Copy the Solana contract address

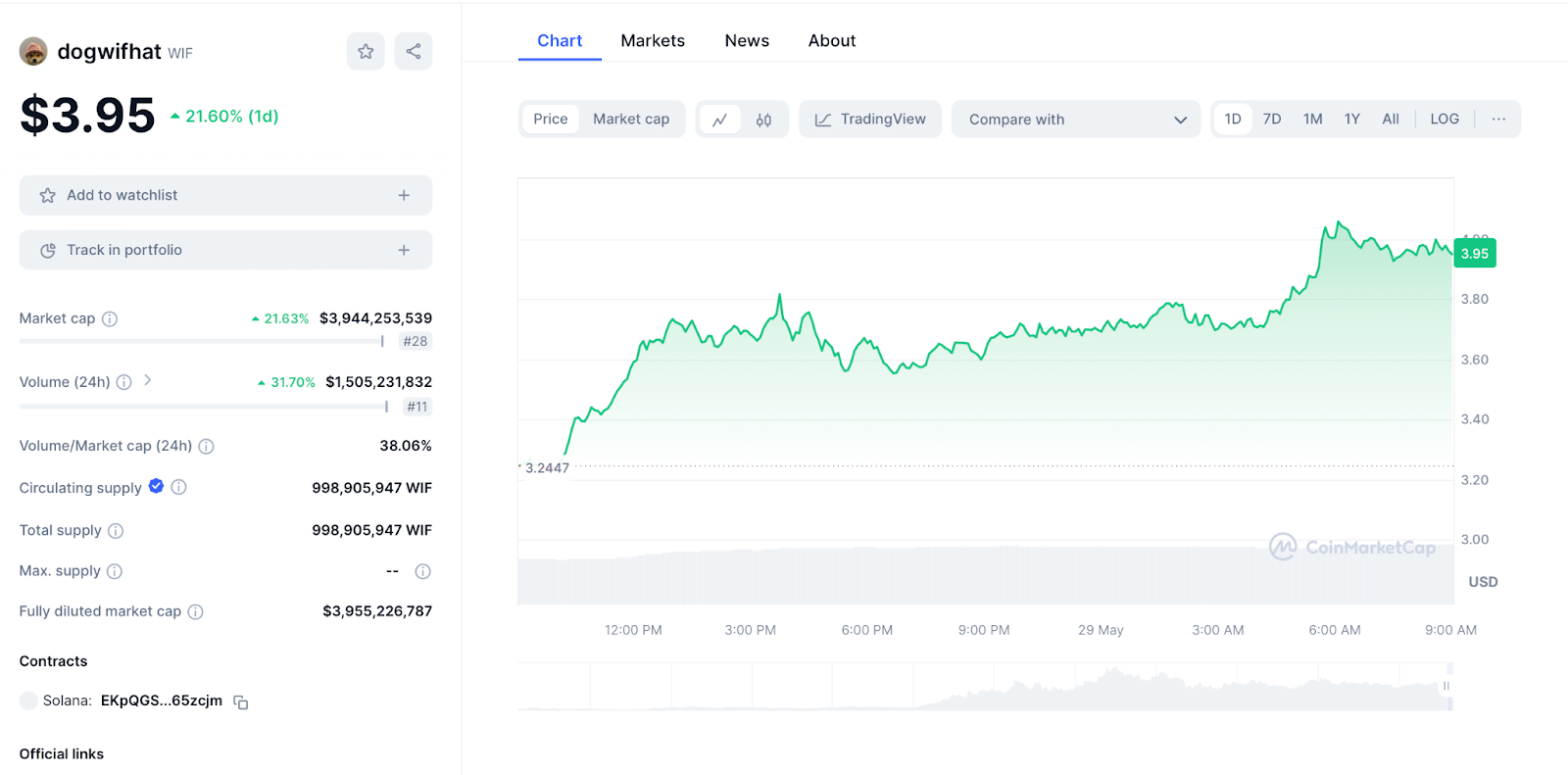pyautogui.click(x=241, y=702)
